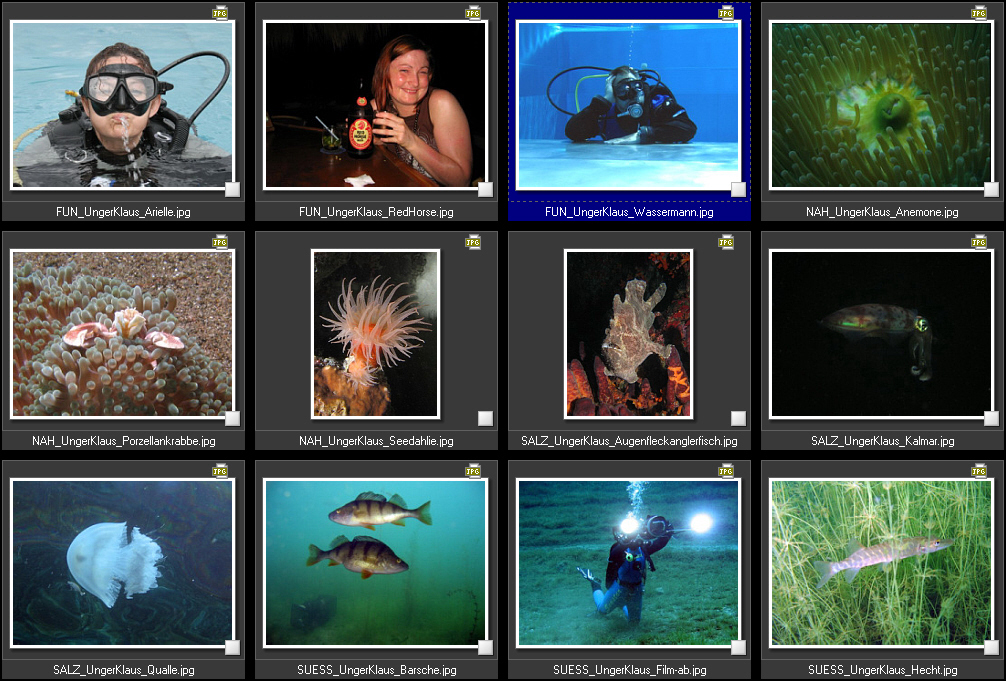Click the filename SALZ_UngerKlaus_Qualle.jpg
The width and height of the screenshot is (1006, 681).
point(124,670)
